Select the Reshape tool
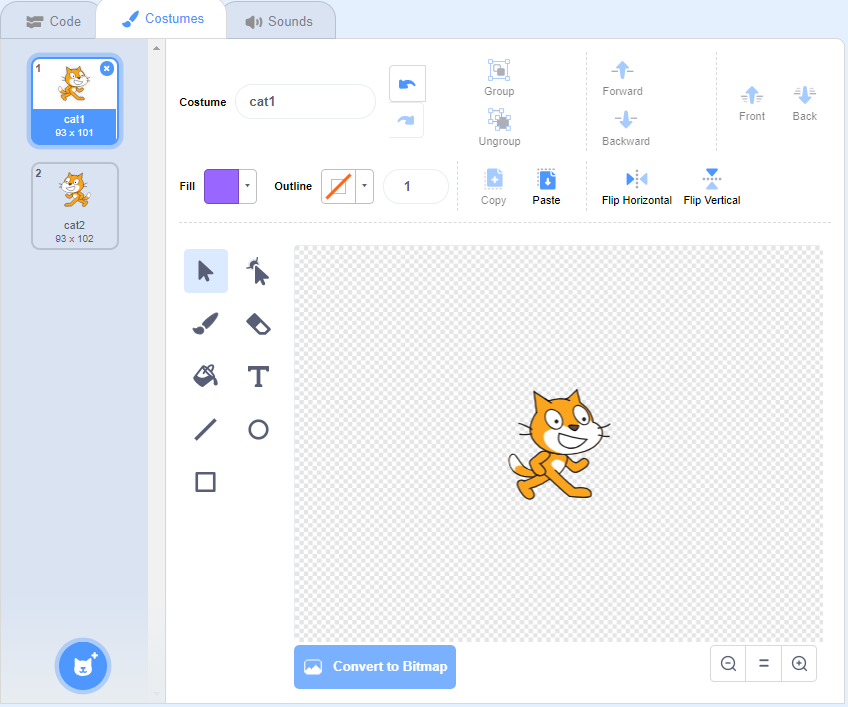 (258, 271)
